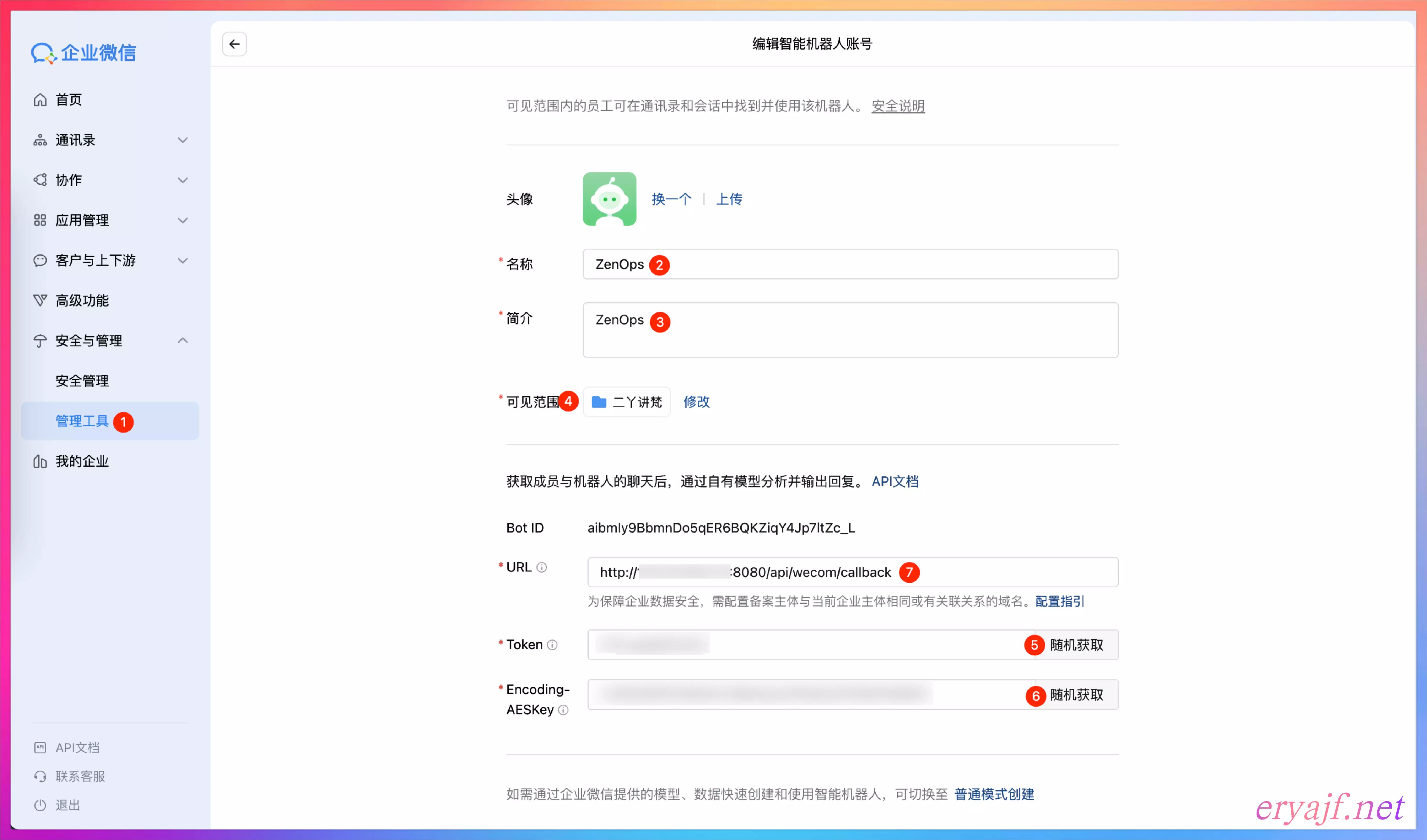1427x840 pixels.
Task: Click 修改 link for visible range
Action: pos(696,402)
